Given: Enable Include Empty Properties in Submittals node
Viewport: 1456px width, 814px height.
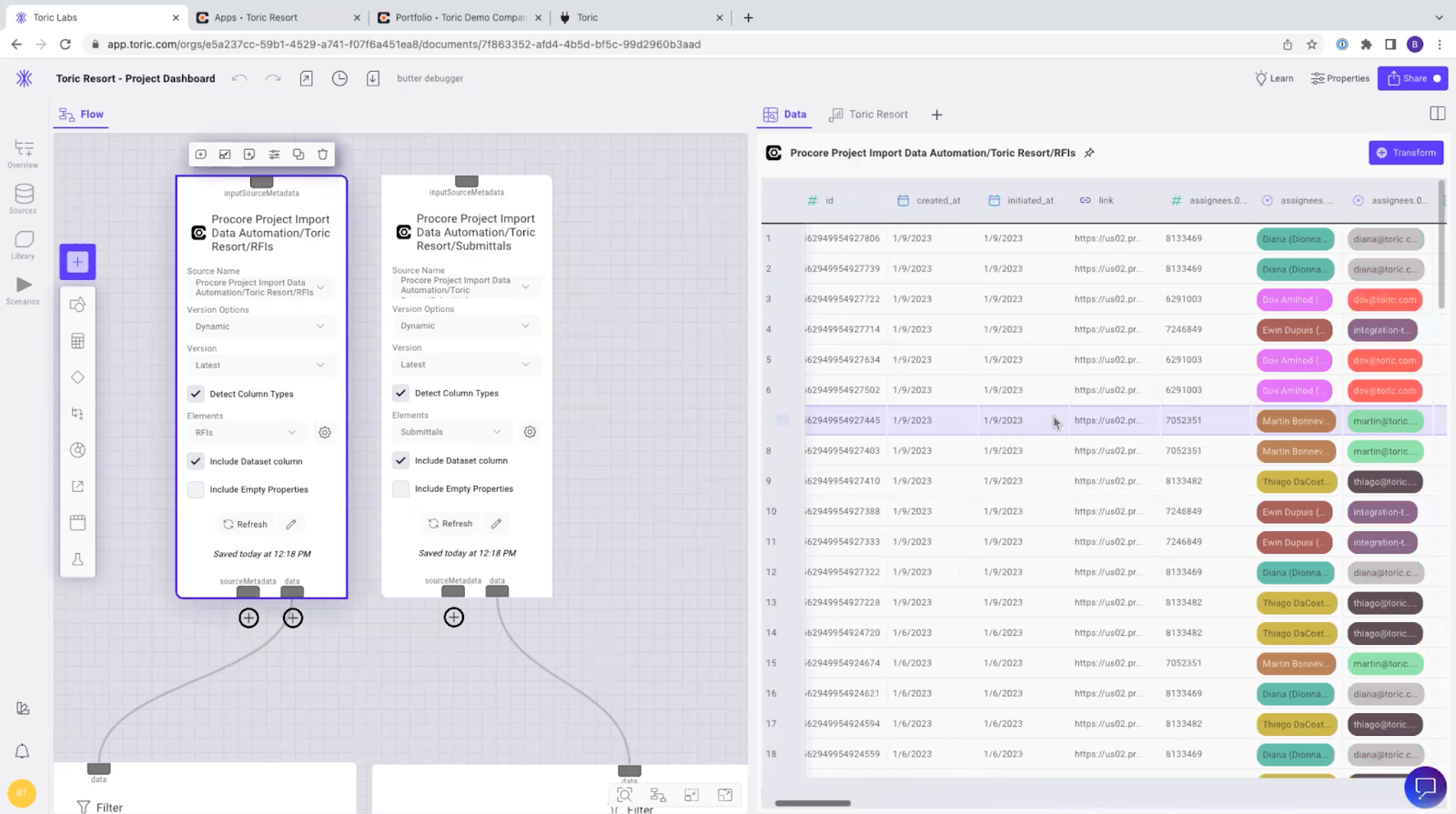Looking at the screenshot, I should [400, 488].
